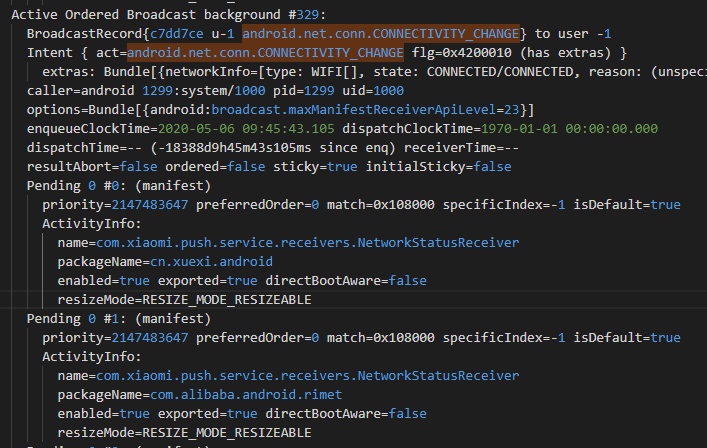Click highlighted CONNECTIVITY_CHANGE after 'act=' in the Intent line
The width and height of the screenshot is (707, 448).
coord(265,52)
